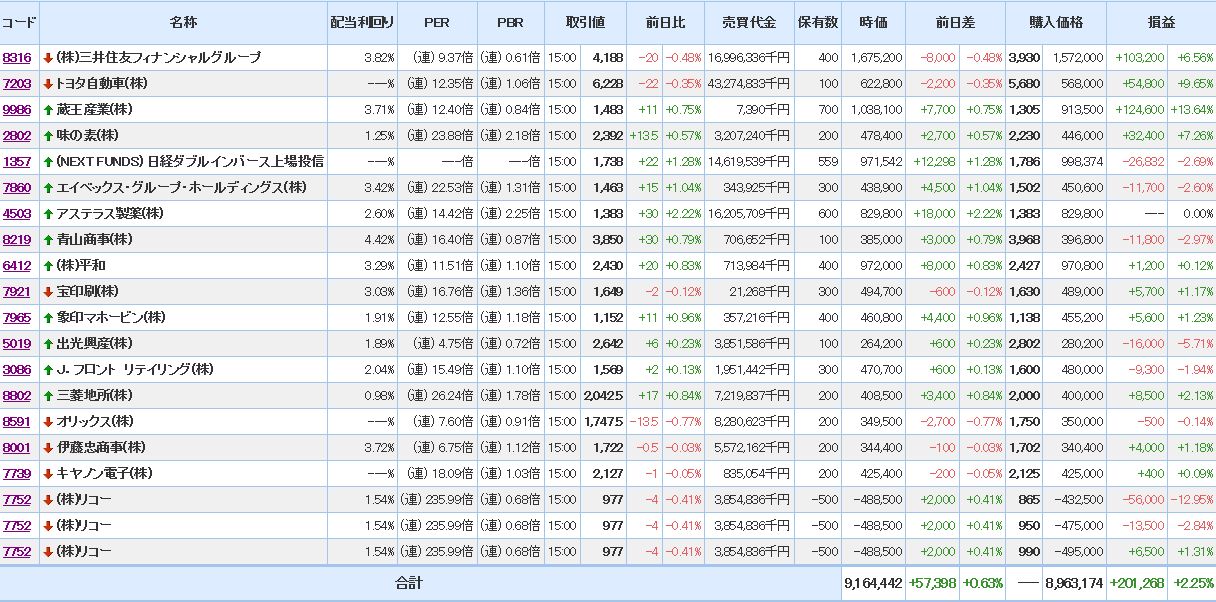Click the green arrow beside 出光興産
This screenshot has width=1216, height=602.
[x=48, y=344]
